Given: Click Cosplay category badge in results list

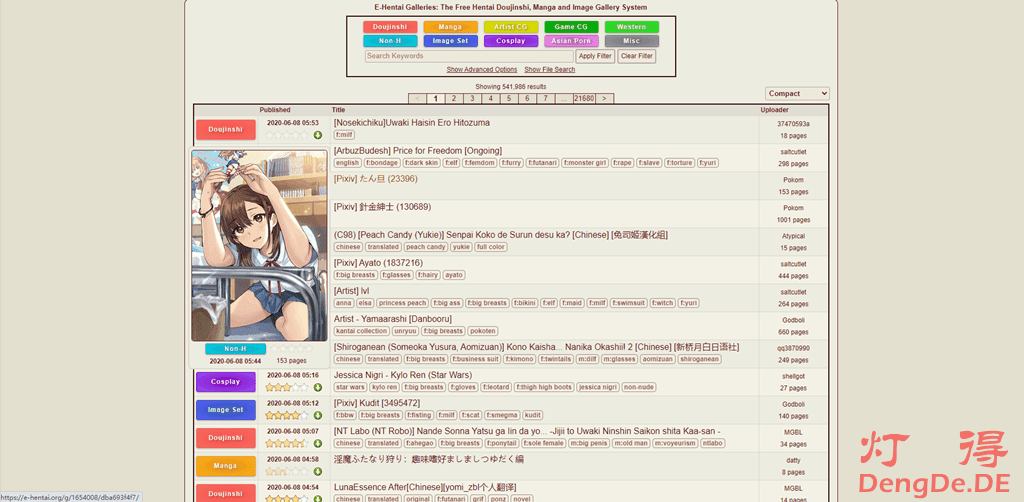Looking at the screenshot, I should tap(226, 382).
